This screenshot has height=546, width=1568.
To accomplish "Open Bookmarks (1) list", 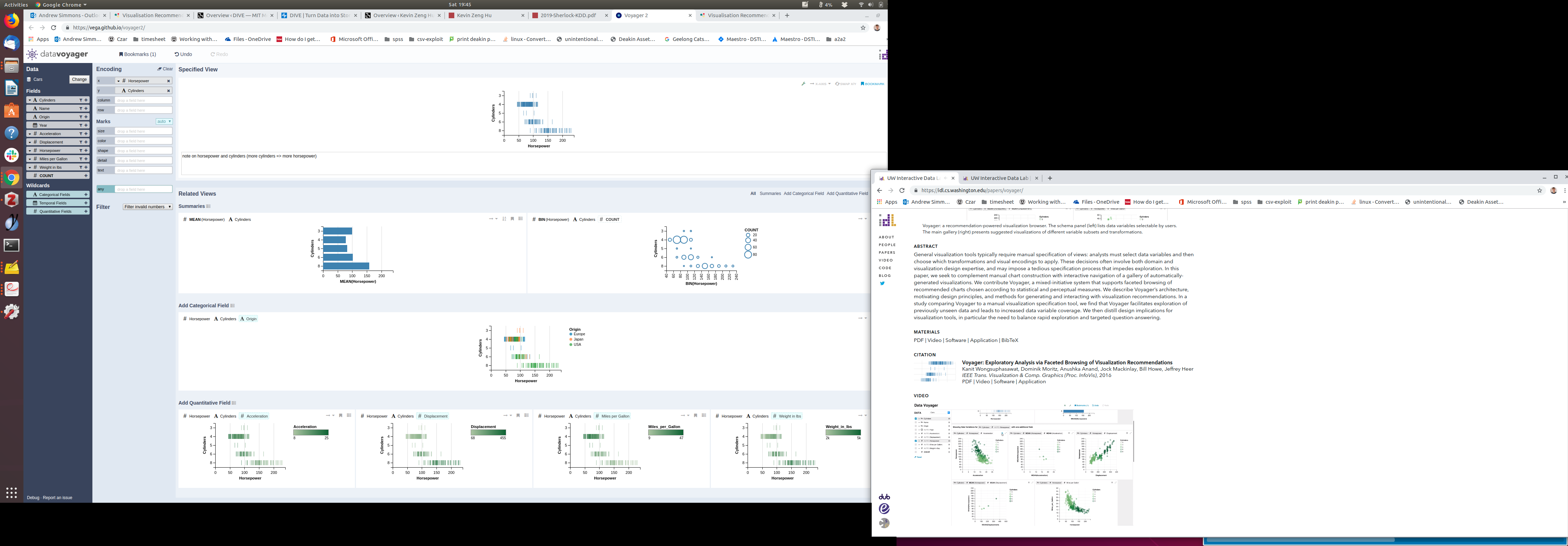I will click(x=138, y=54).
